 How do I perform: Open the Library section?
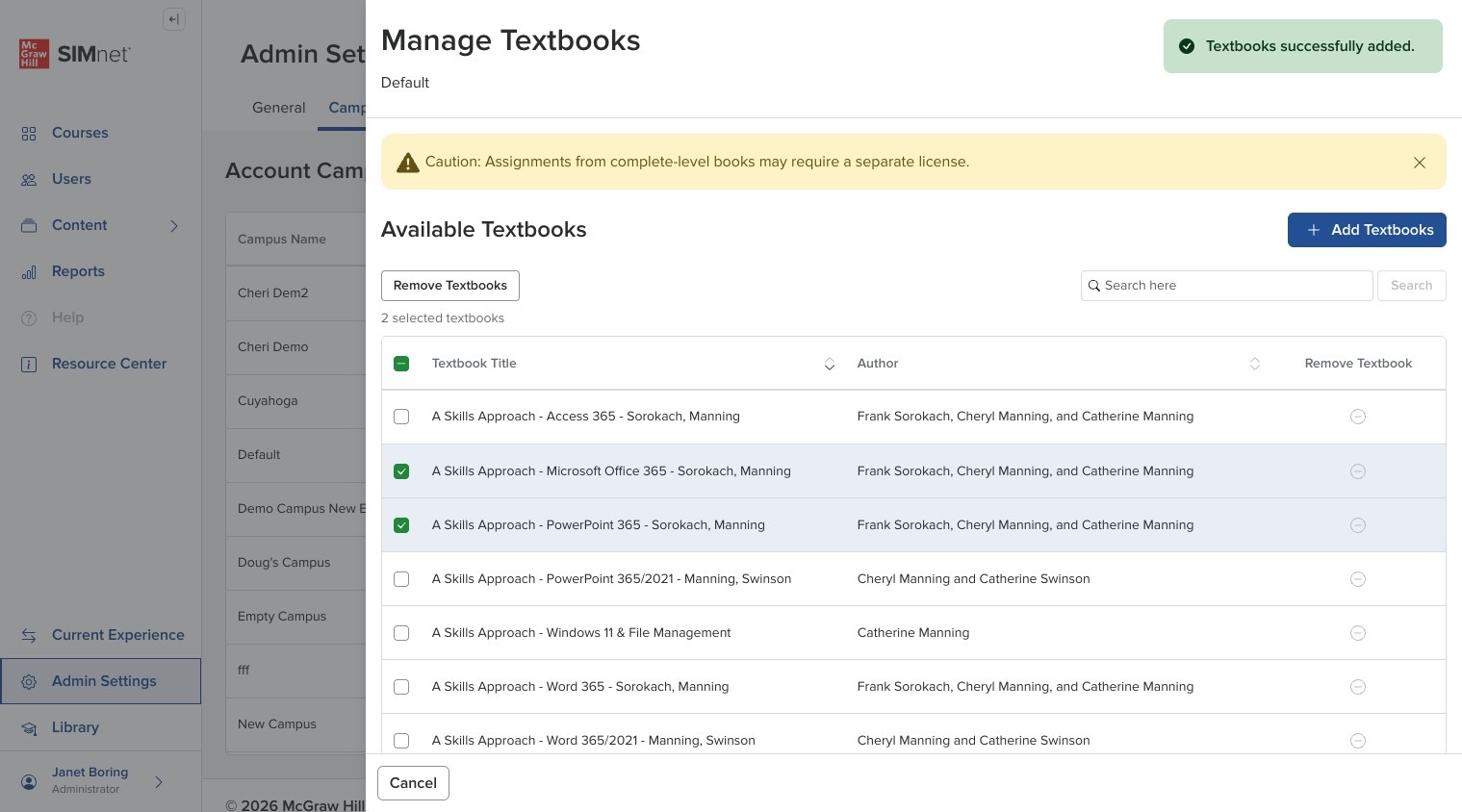tap(75, 727)
